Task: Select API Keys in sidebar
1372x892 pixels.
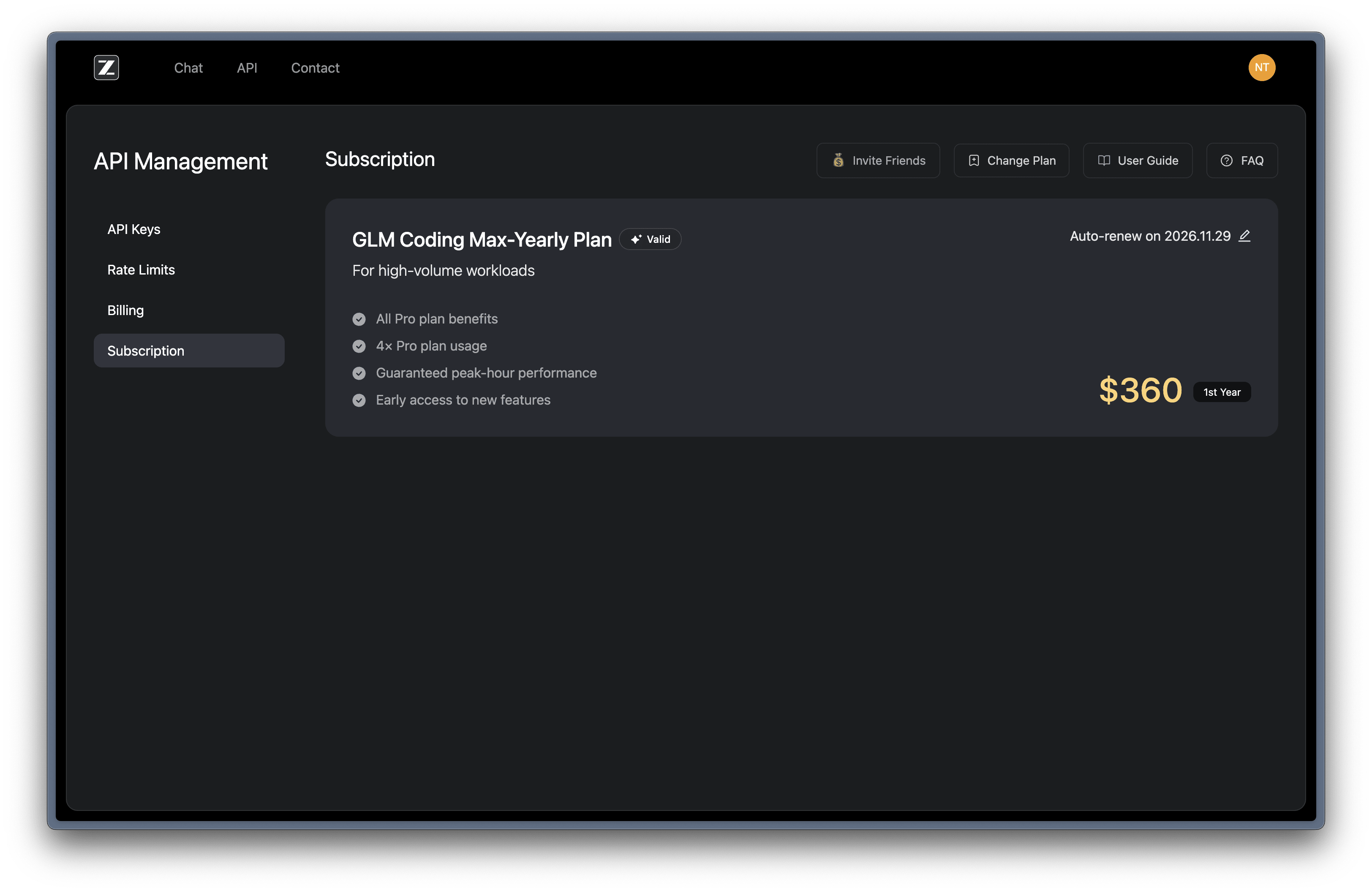Action: click(x=134, y=229)
